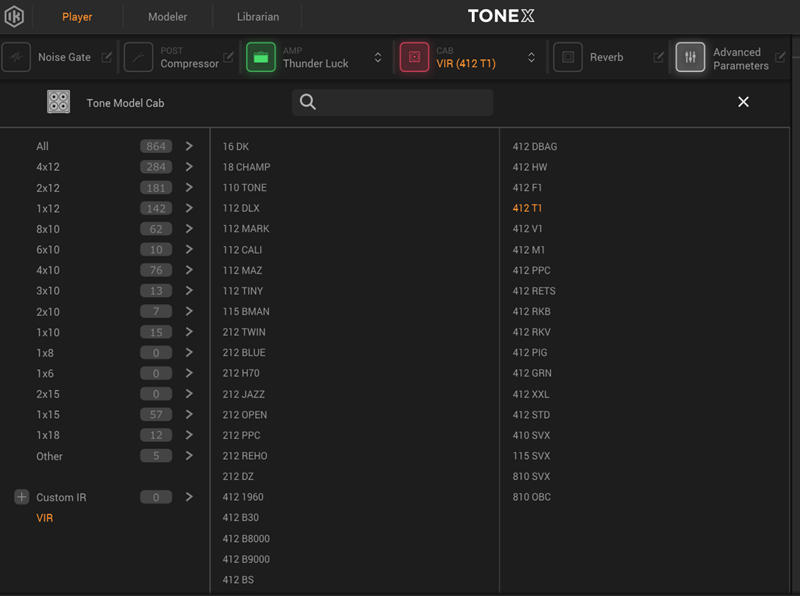Choose the 412 V1 cabinet
The height and width of the screenshot is (596, 800).
(x=528, y=229)
